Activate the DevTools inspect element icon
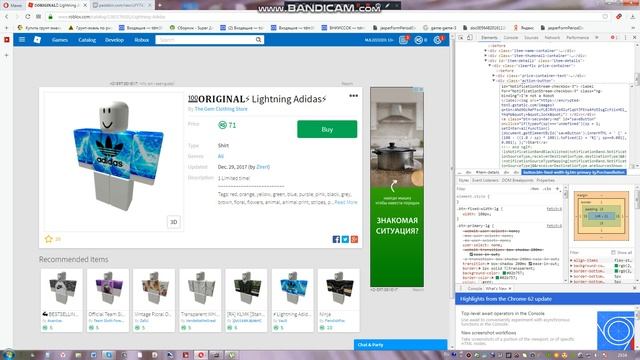Image resolution: width=640 pixels, height=360 pixels. 461,38
